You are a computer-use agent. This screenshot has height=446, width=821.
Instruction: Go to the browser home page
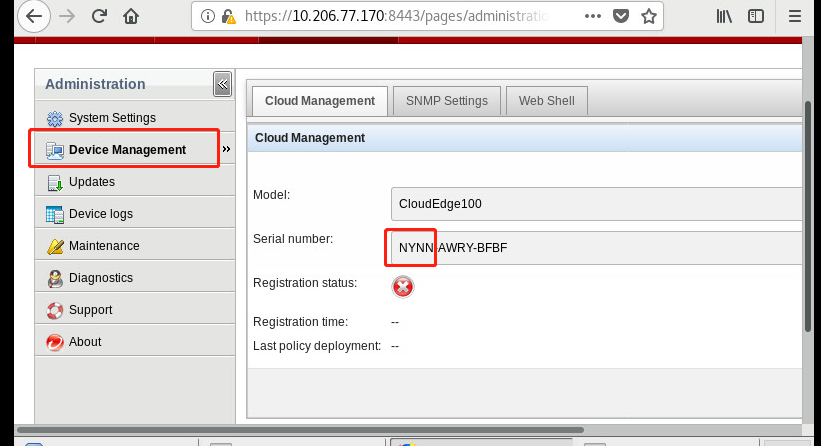pos(131,16)
